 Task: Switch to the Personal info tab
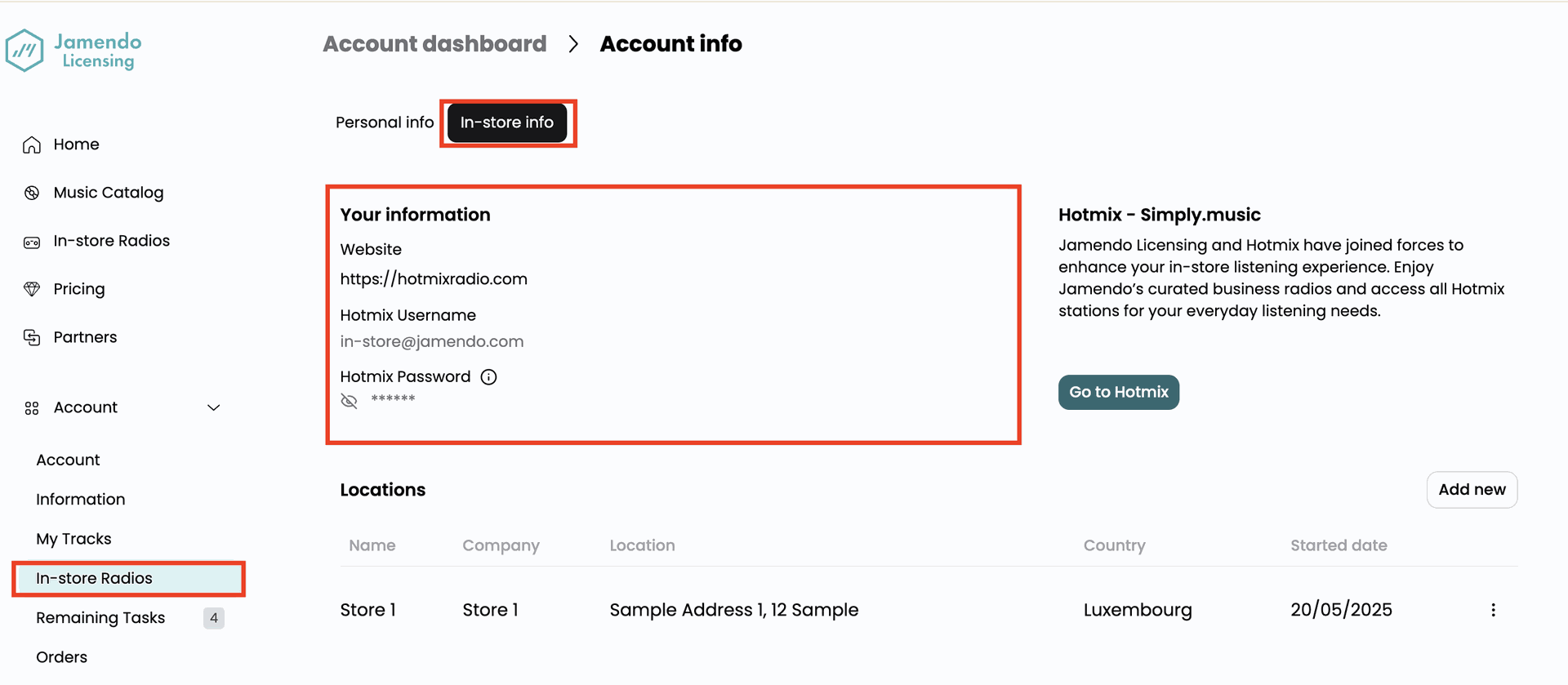pos(385,122)
